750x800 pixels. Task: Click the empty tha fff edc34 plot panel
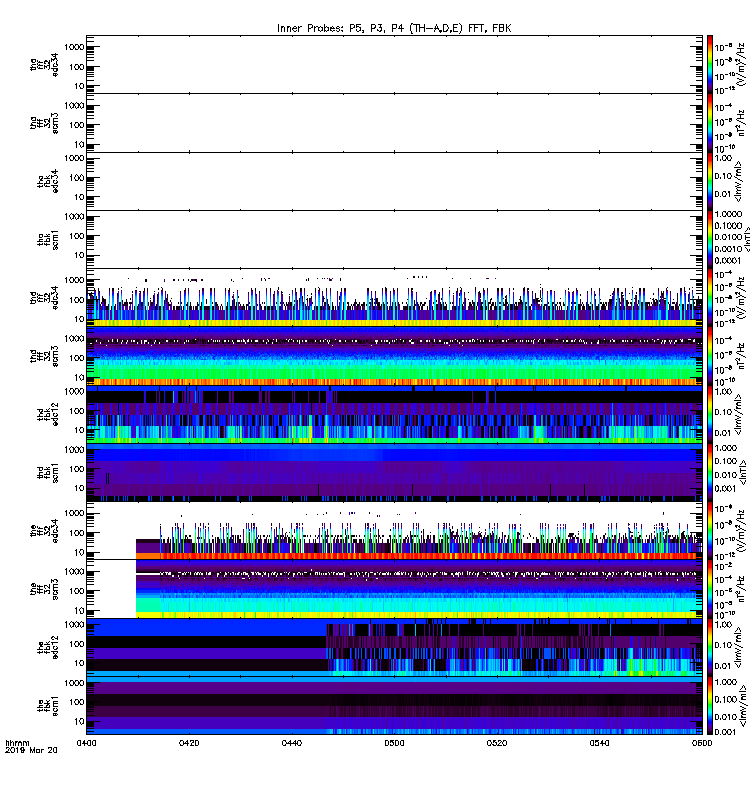[394, 64]
